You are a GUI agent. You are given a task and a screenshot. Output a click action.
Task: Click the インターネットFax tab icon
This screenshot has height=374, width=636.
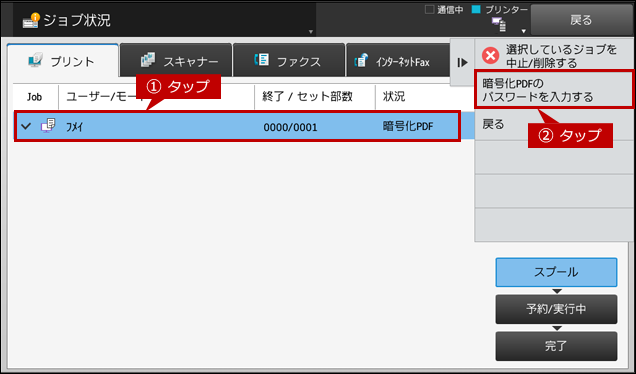[361, 60]
